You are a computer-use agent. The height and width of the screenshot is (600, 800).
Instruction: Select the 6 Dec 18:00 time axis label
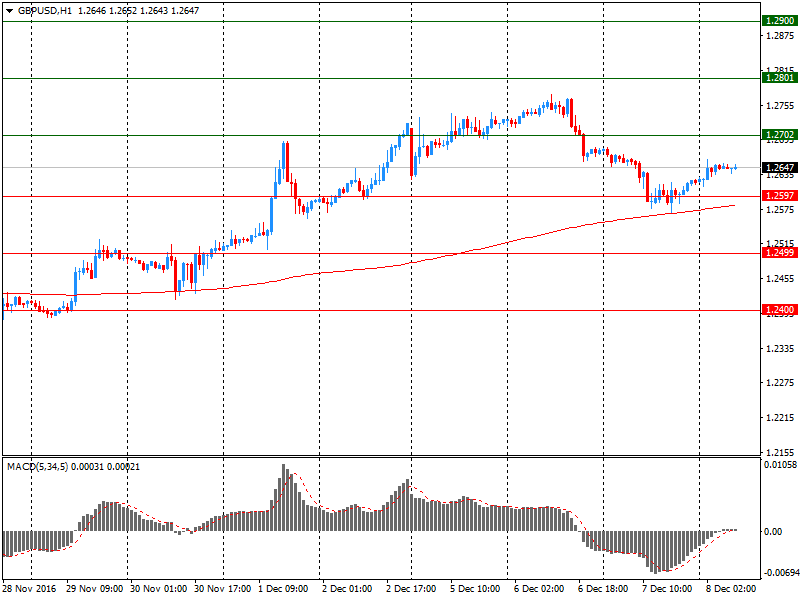pyautogui.click(x=603, y=589)
